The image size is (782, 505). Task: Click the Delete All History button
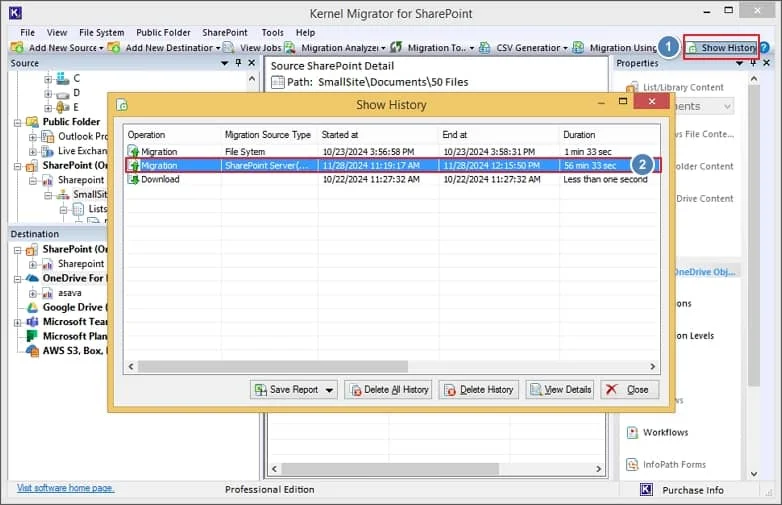(390, 390)
